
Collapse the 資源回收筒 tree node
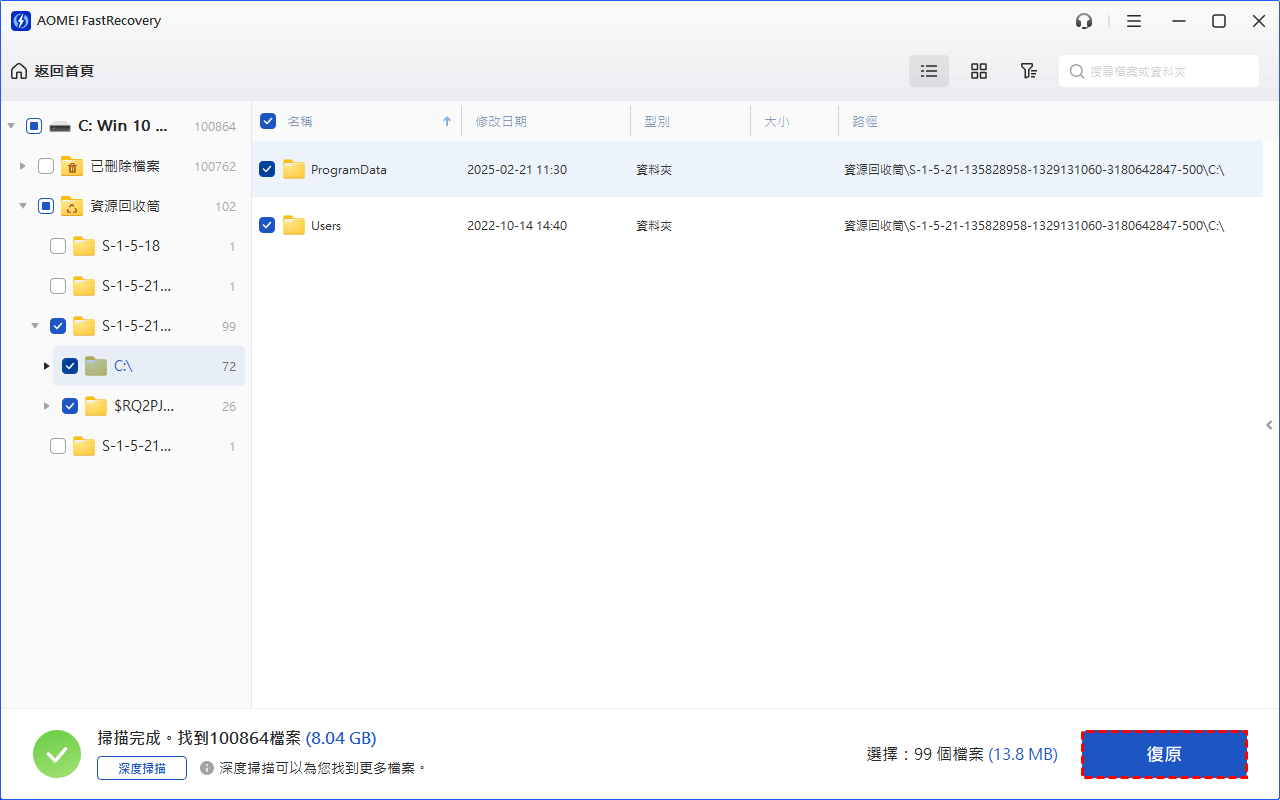click(23, 206)
